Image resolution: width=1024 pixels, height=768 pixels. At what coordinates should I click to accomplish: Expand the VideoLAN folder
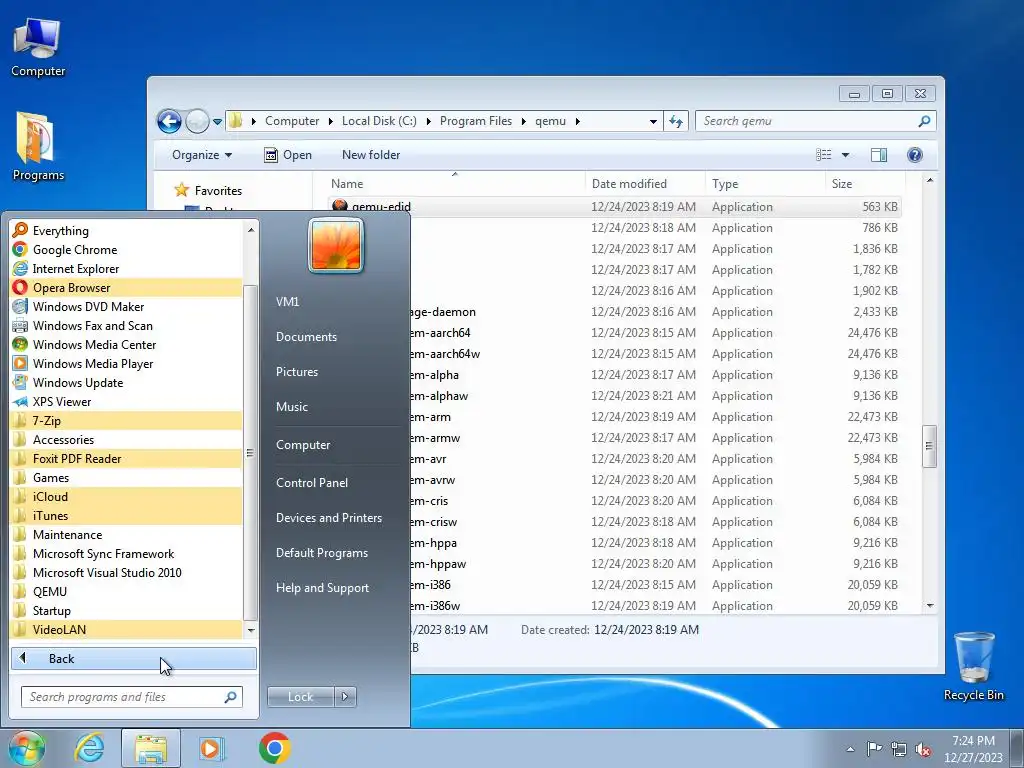click(x=126, y=630)
